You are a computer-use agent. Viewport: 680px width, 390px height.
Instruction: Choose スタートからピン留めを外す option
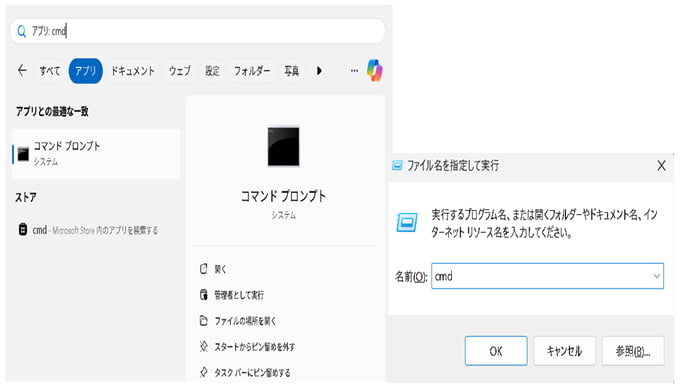tap(255, 347)
